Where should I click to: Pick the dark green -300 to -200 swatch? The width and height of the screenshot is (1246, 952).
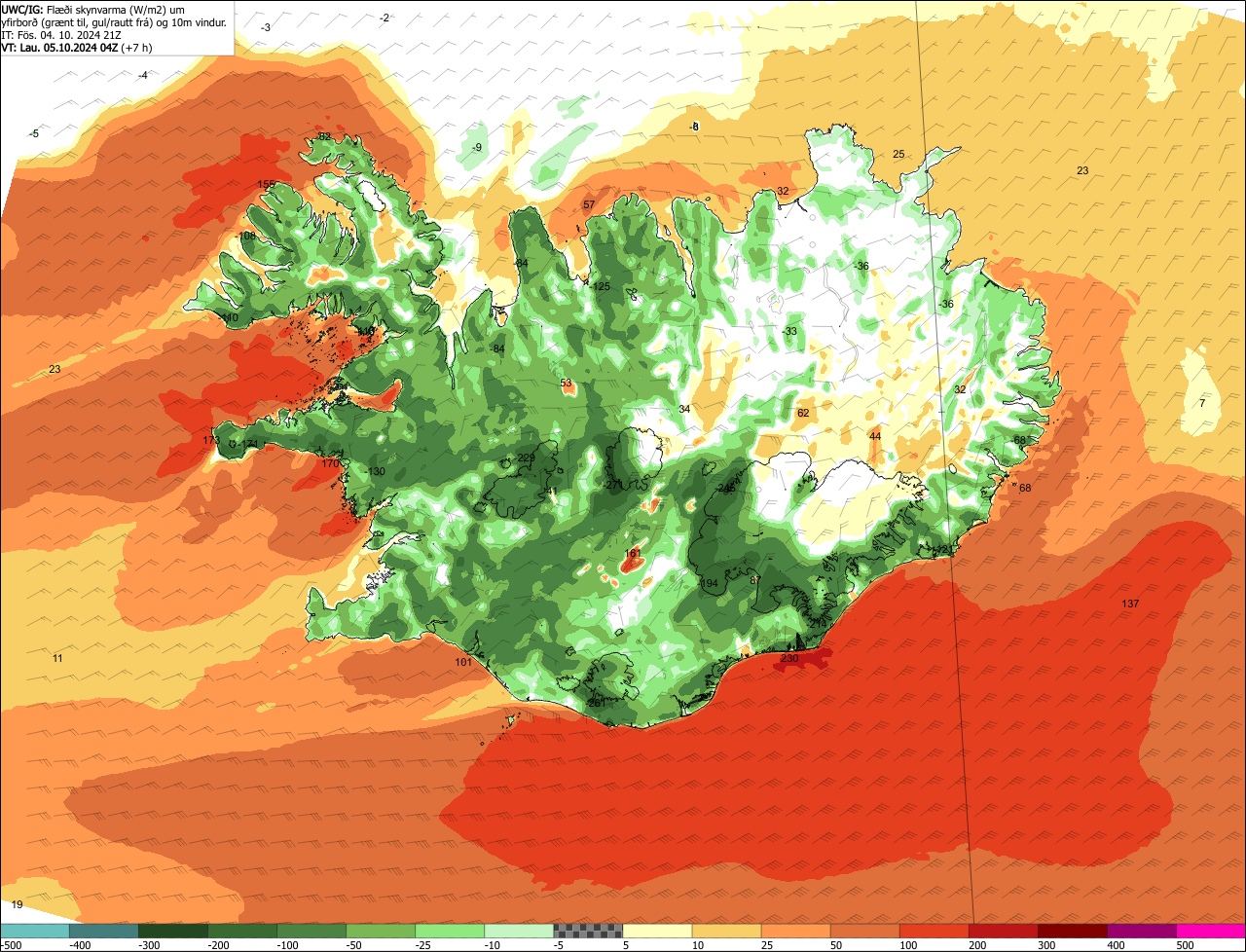172,931
